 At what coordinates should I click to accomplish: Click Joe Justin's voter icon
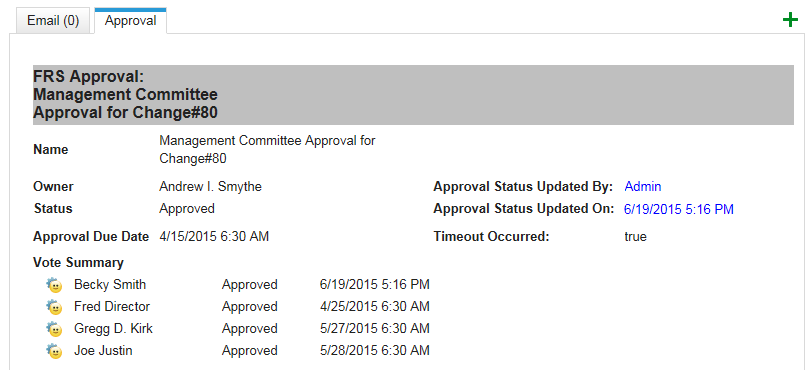pos(54,351)
